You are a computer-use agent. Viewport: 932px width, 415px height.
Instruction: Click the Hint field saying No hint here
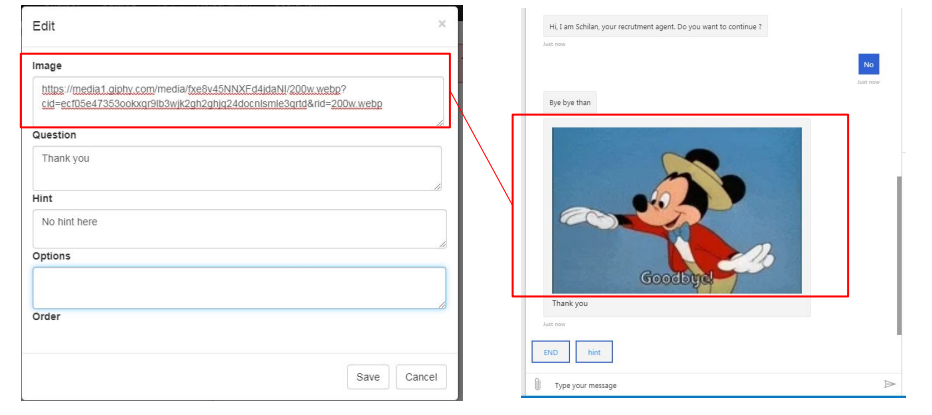click(240, 229)
